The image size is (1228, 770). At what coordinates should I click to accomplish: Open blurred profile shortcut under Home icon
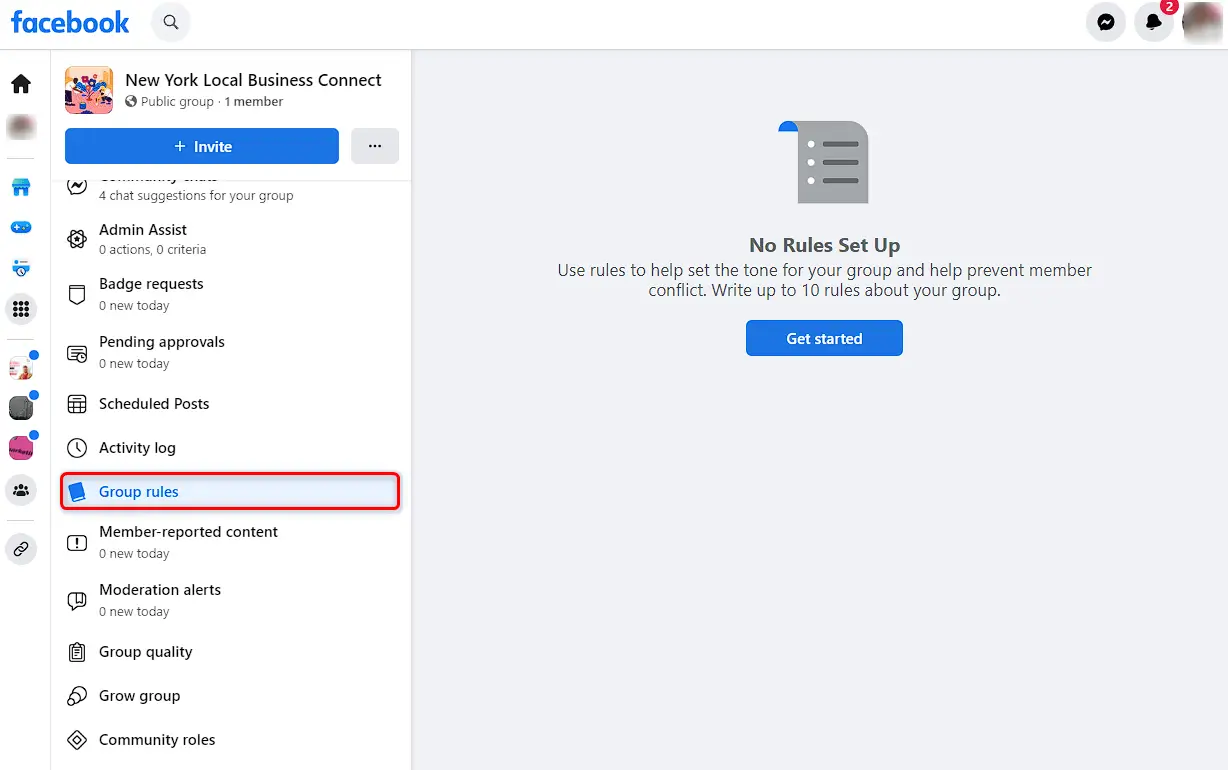(21, 128)
